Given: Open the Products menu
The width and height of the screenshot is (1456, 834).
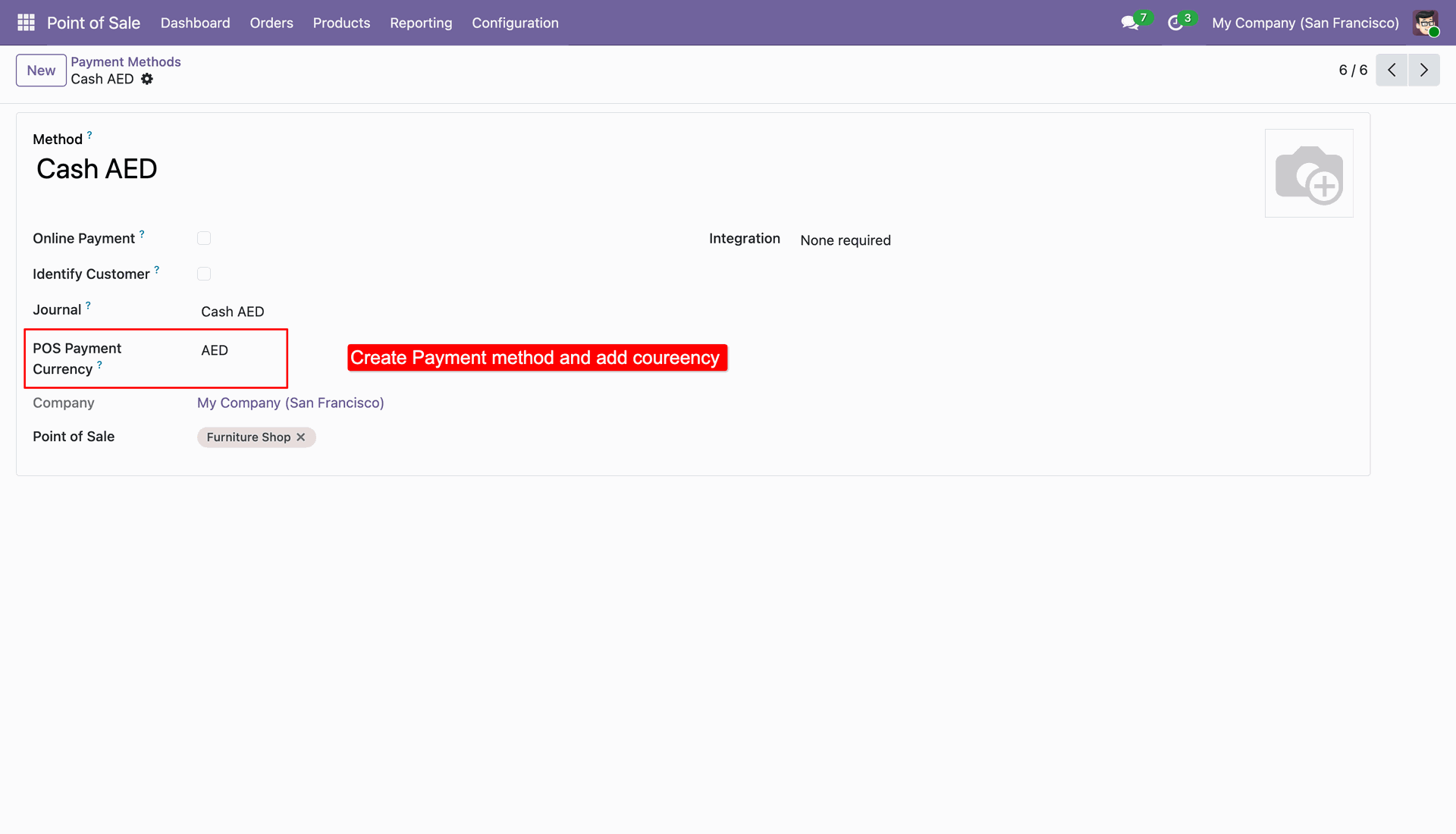Looking at the screenshot, I should pyautogui.click(x=341, y=23).
